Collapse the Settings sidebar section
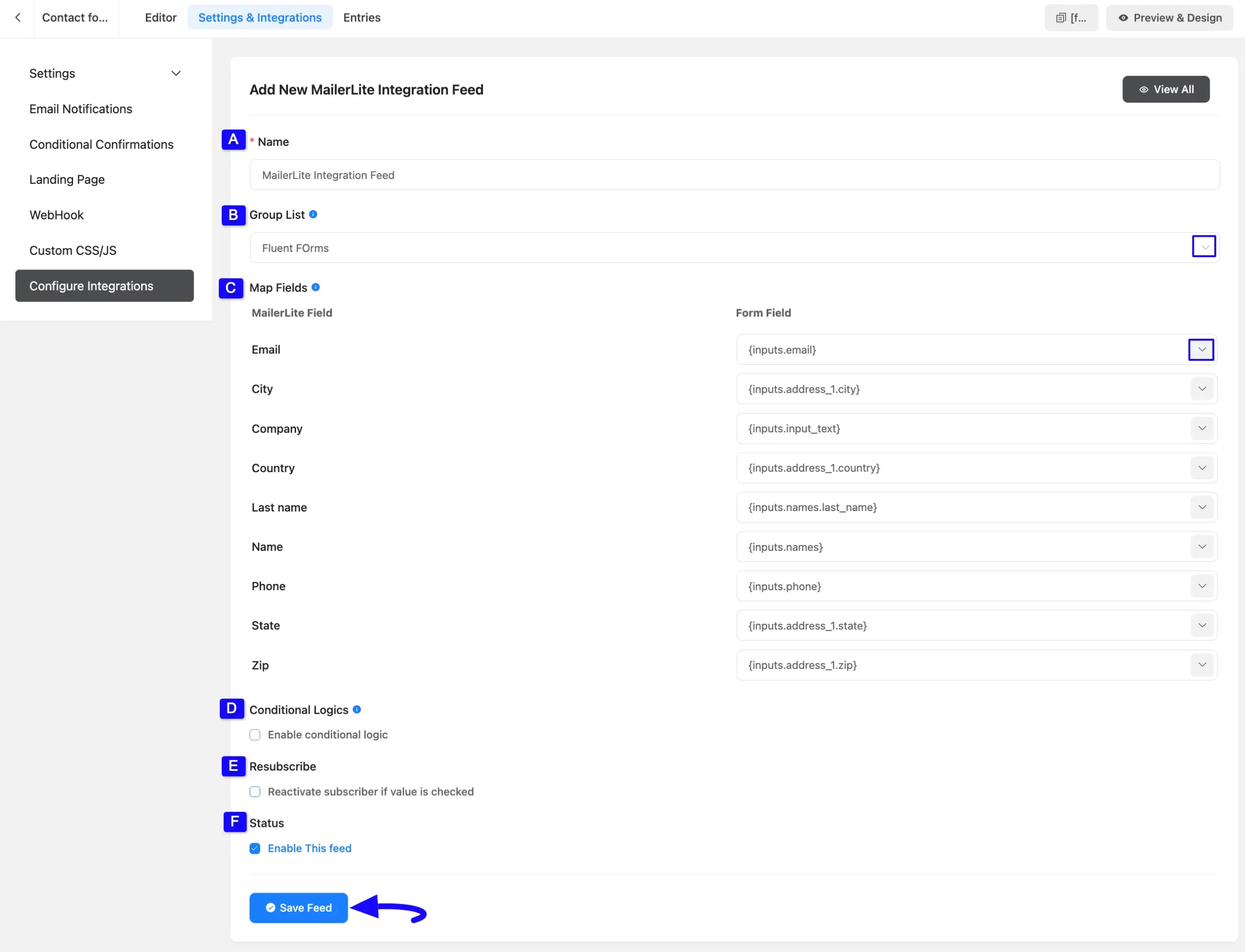Screen dimensions: 1245x952 click(176, 74)
